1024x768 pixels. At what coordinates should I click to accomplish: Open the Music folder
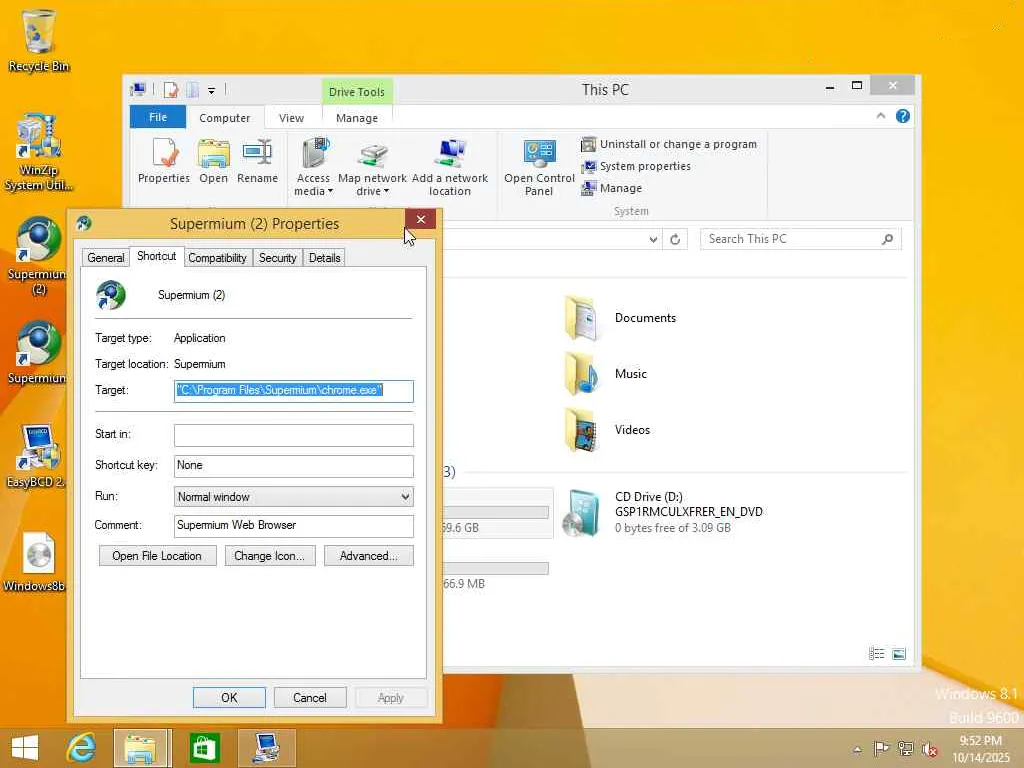(x=606, y=374)
